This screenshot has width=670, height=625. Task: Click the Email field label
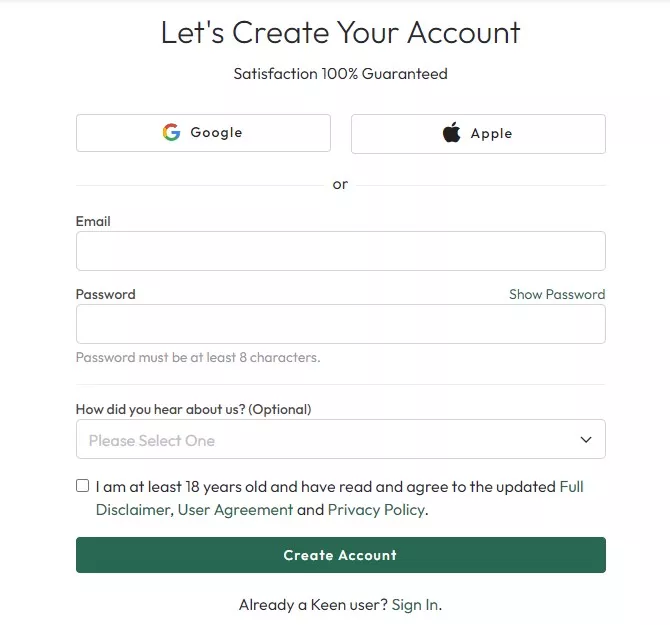coord(93,221)
